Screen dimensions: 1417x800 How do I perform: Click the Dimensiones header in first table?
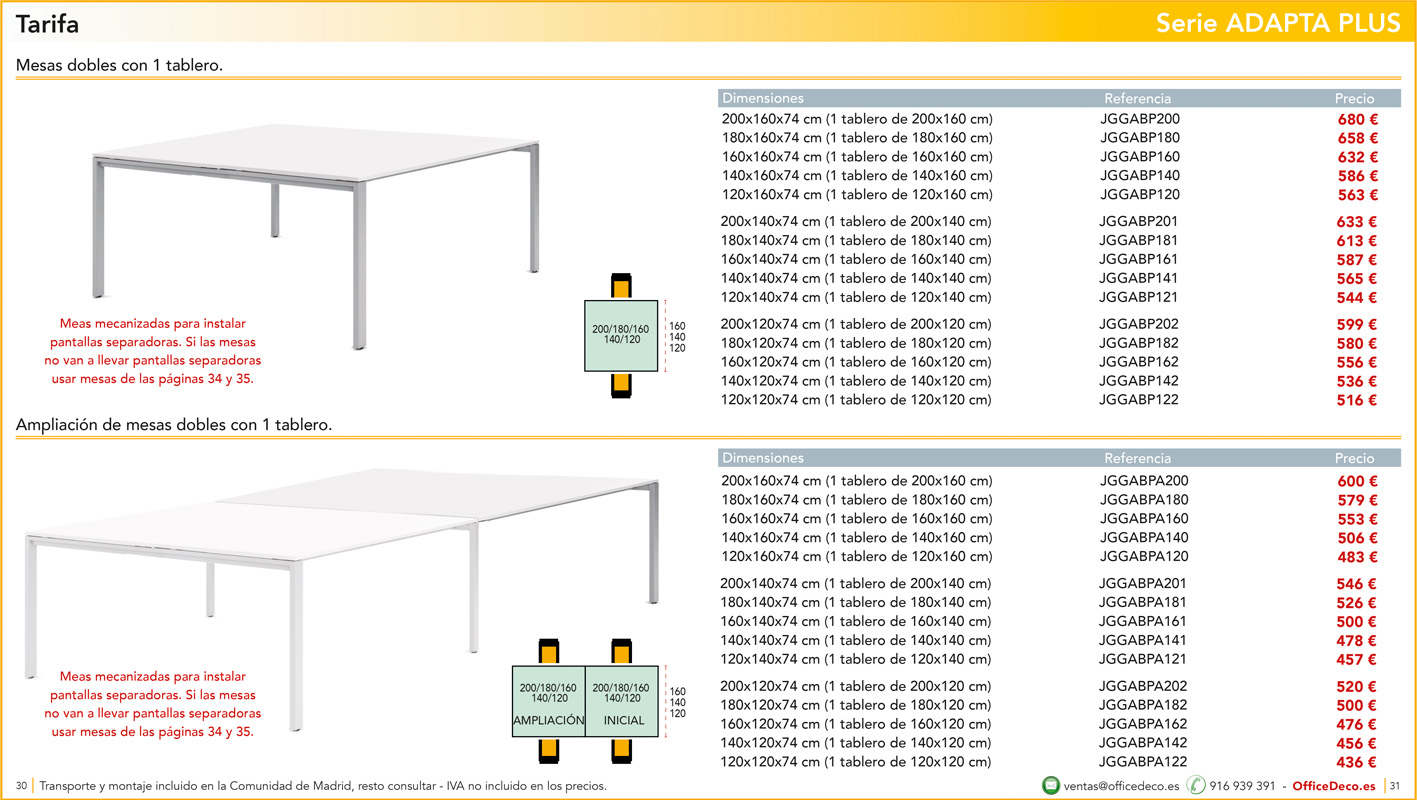point(763,98)
